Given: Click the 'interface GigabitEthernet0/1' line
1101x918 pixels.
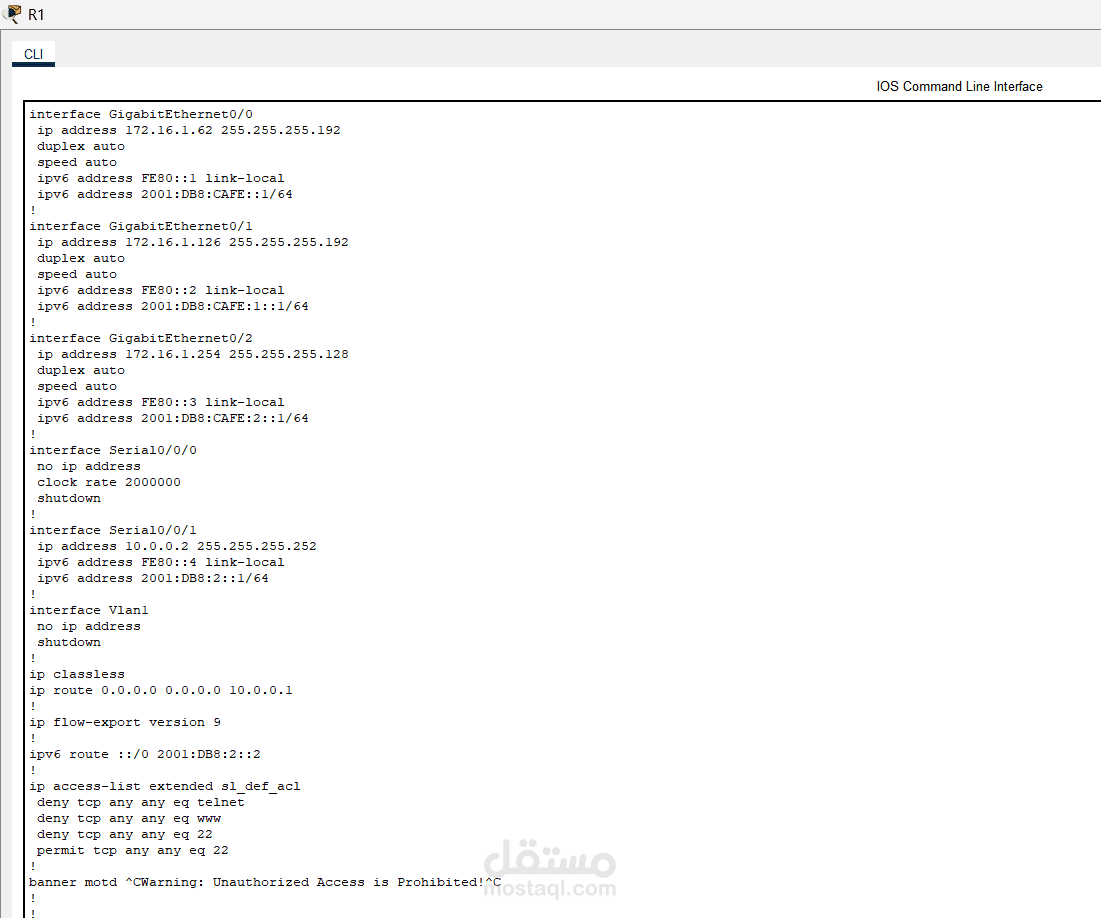Looking at the screenshot, I should 141,226.
